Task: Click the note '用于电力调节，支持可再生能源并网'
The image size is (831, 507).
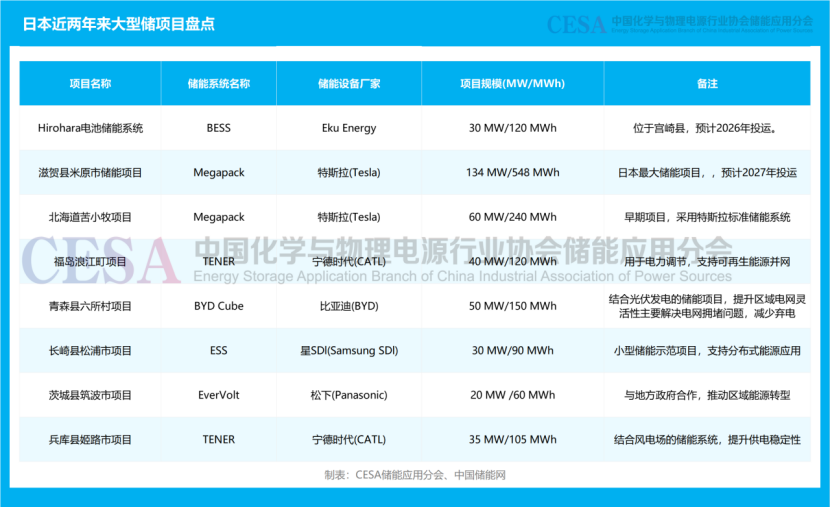Action: click(707, 262)
